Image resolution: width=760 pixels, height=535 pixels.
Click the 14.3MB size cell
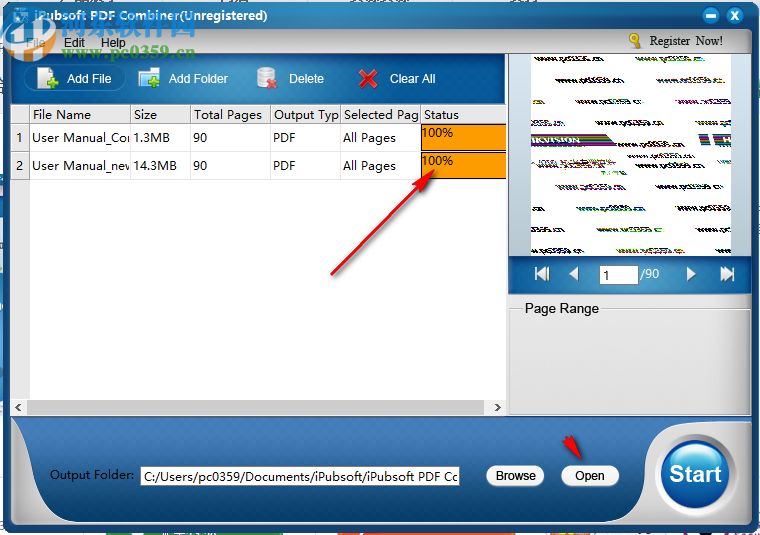[x=160, y=166]
